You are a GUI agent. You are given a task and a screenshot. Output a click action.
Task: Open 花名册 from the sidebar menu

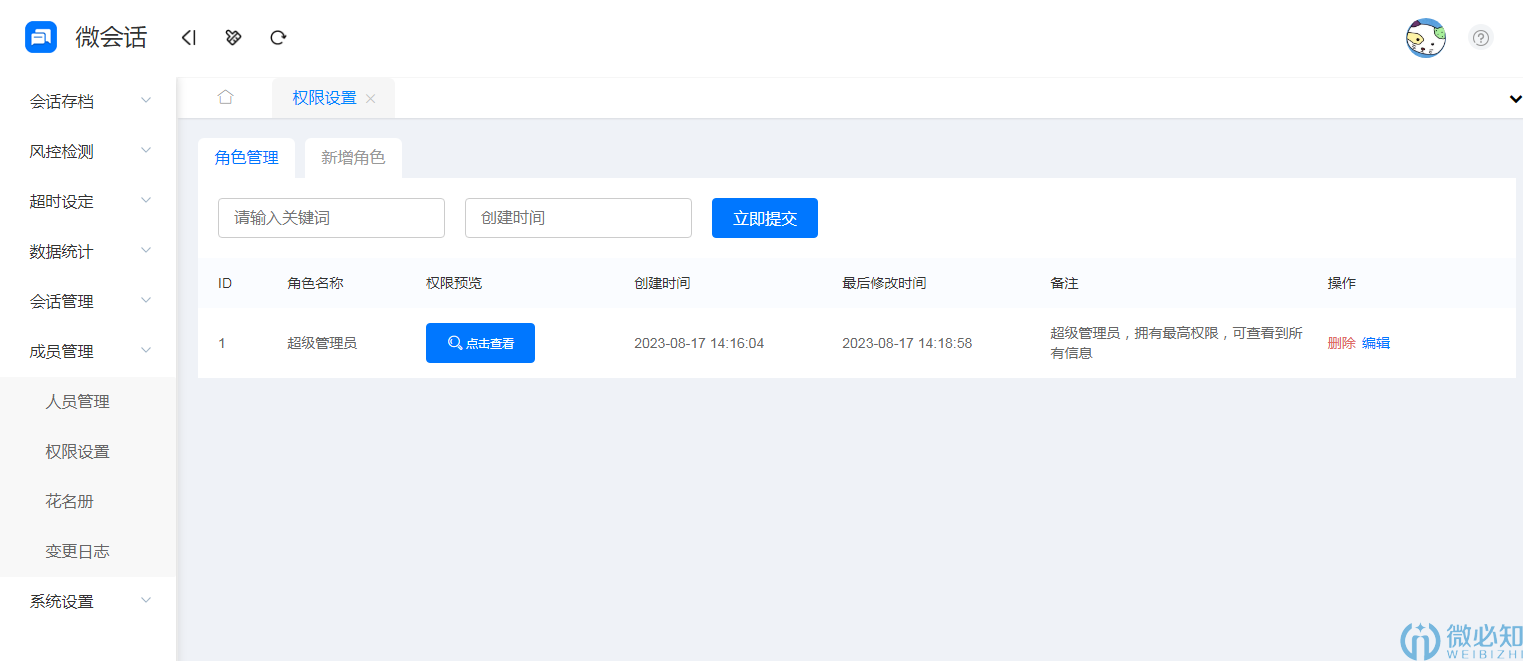(68, 501)
